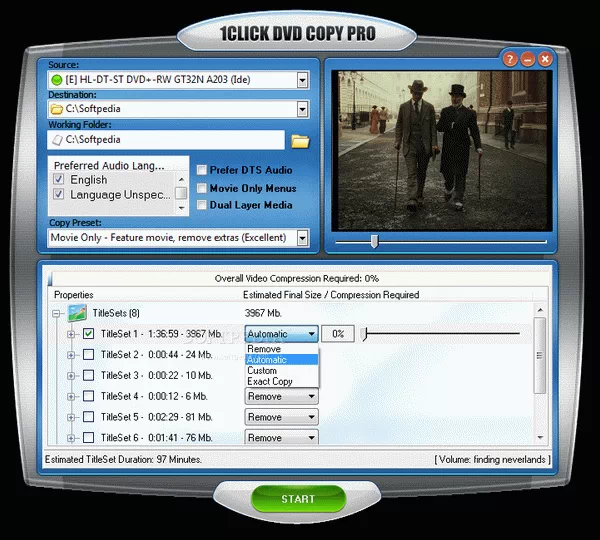Select Custom in the compression list

click(x=262, y=370)
